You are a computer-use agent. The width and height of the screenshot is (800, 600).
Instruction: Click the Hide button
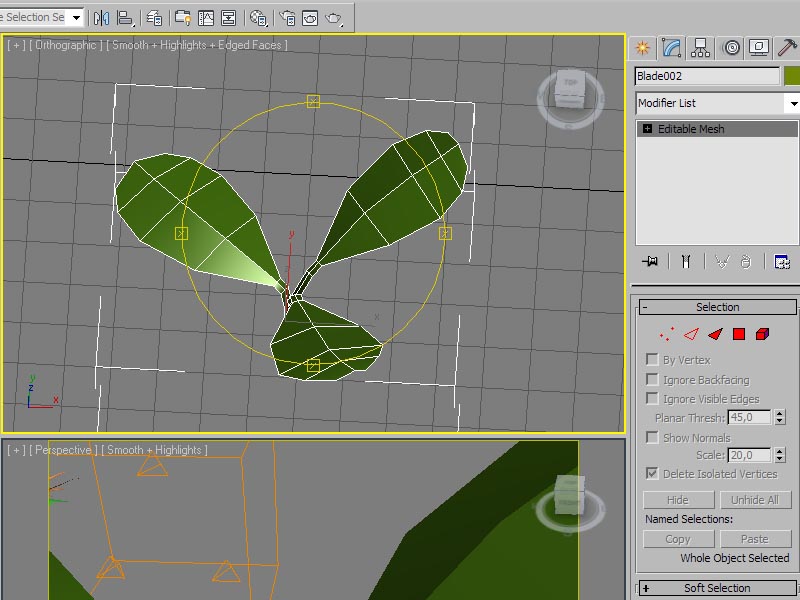click(x=678, y=500)
